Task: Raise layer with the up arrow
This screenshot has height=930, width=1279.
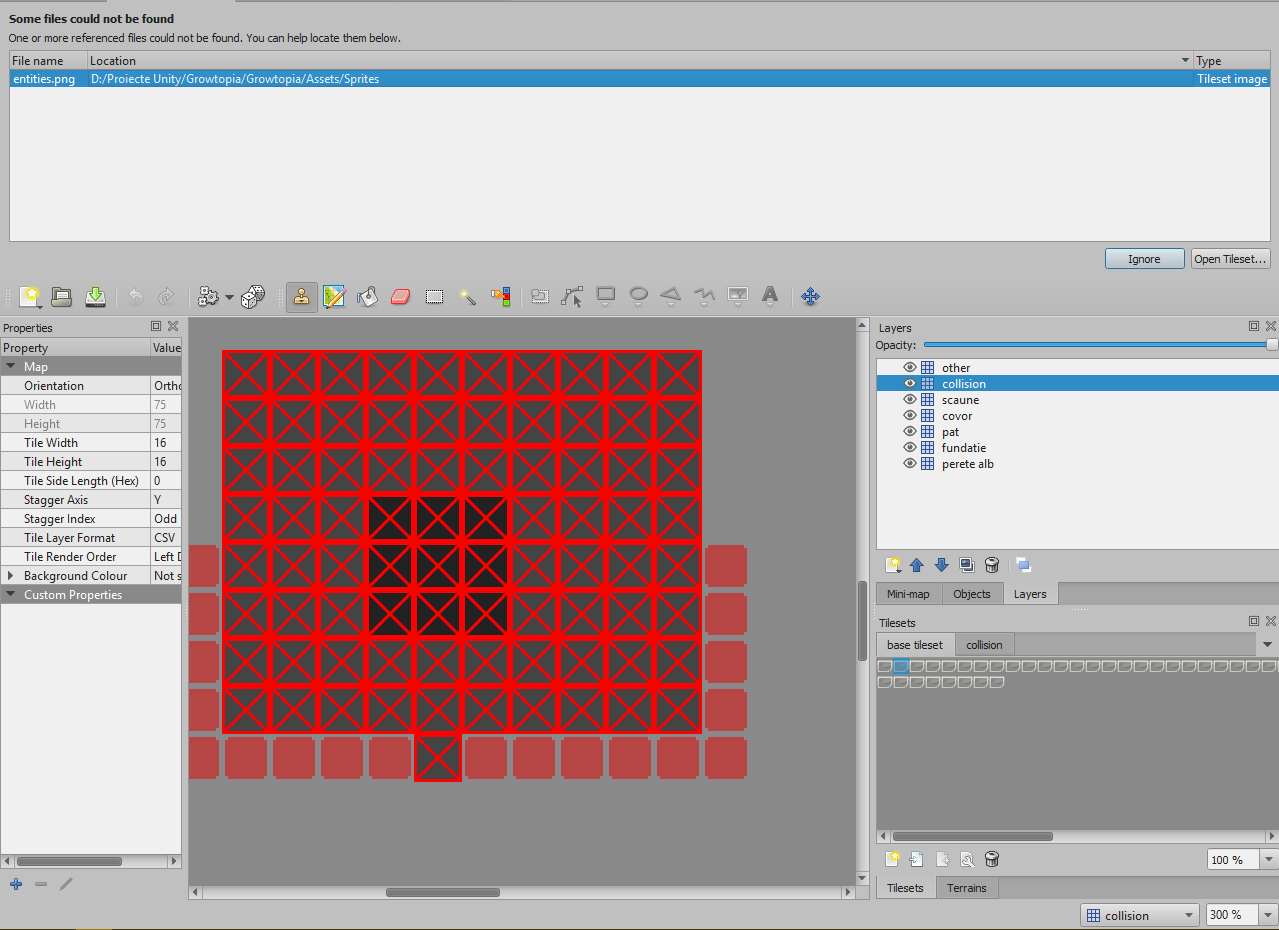Action: pyautogui.click(x=917, y=565)
